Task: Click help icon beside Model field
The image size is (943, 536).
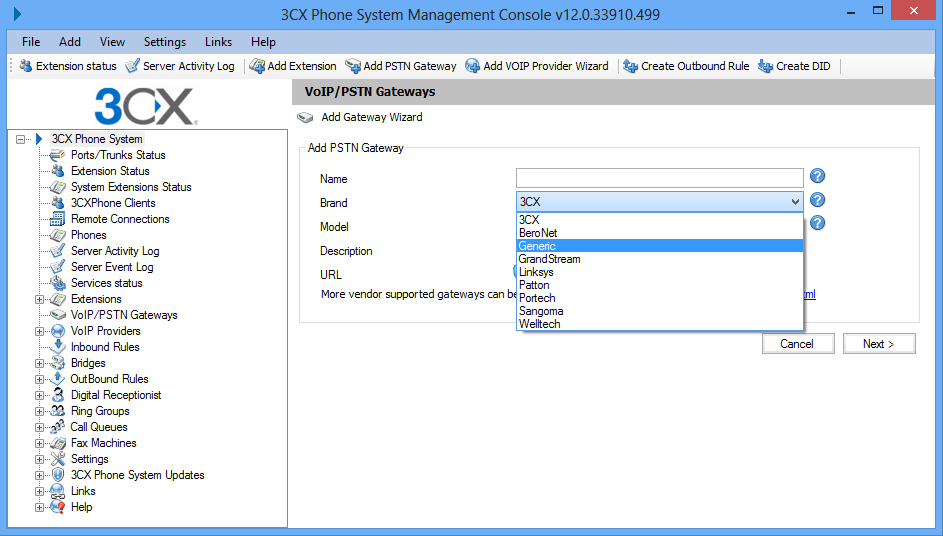Action: coord(817,223)
